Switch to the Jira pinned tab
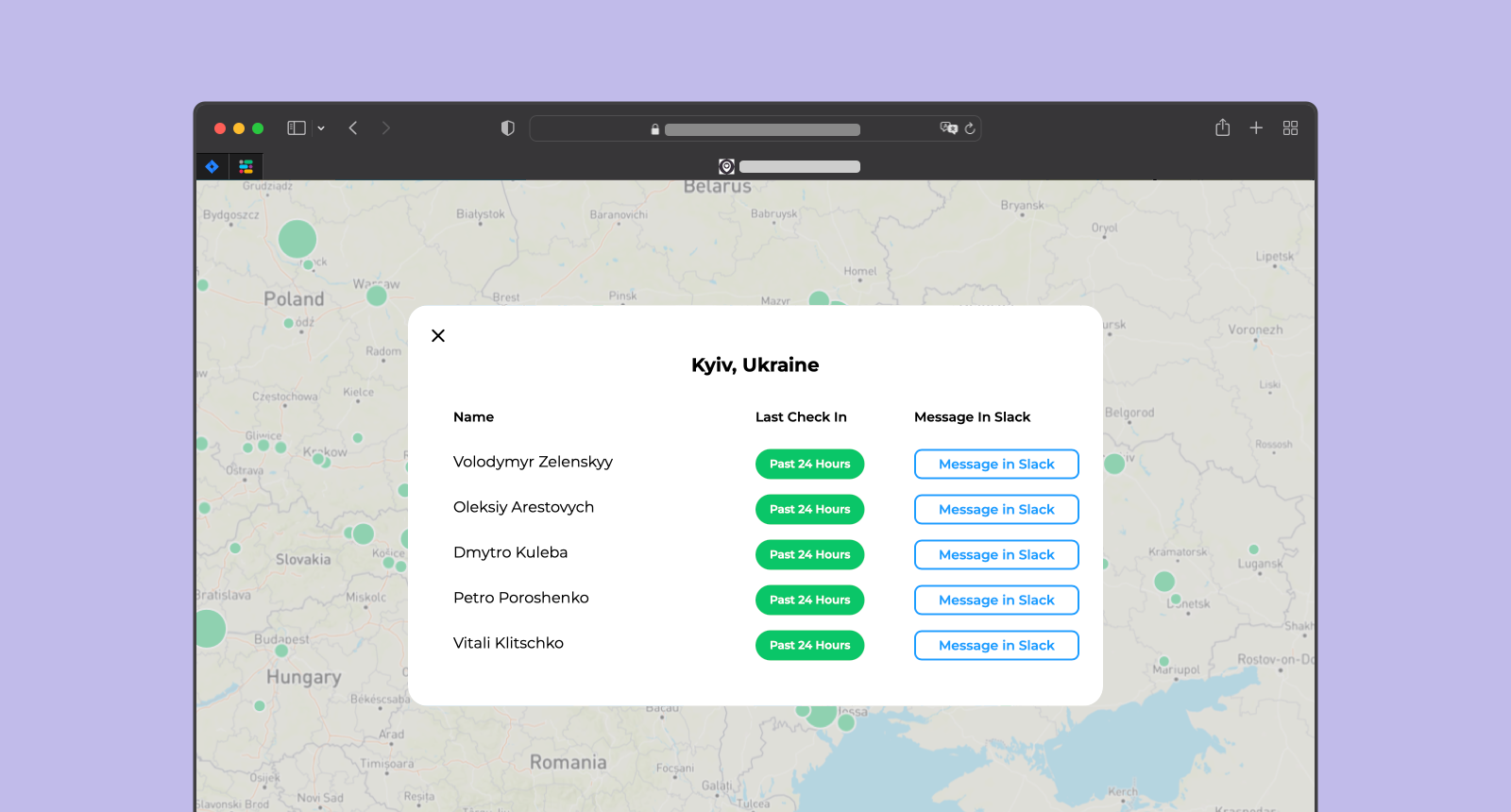1511x812 pixels. 212,167
